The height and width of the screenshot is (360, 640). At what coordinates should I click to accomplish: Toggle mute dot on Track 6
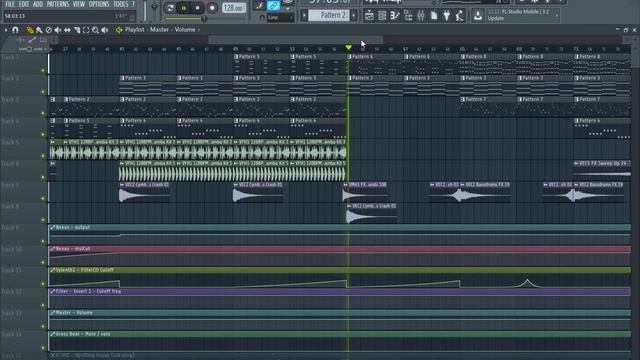click(x=43, y=177)
